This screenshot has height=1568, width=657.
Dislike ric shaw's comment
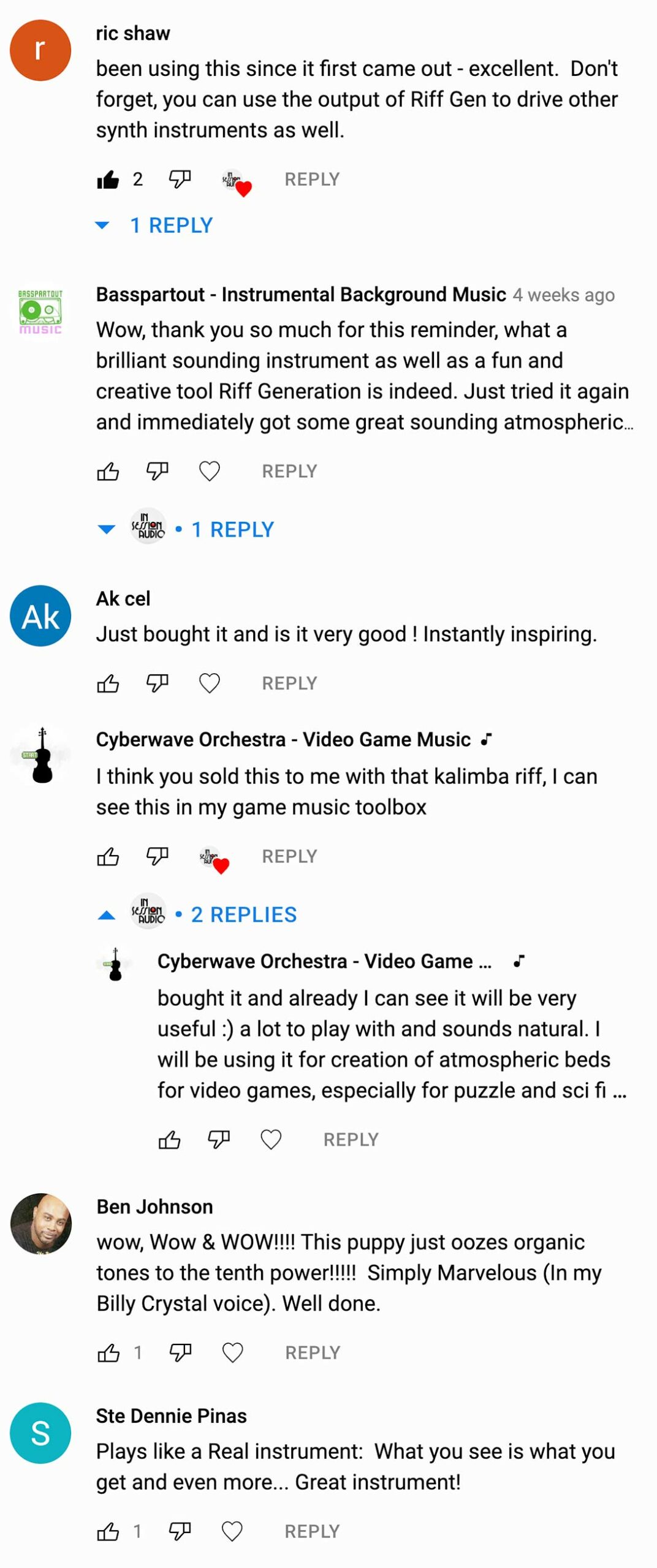point(180,179)
